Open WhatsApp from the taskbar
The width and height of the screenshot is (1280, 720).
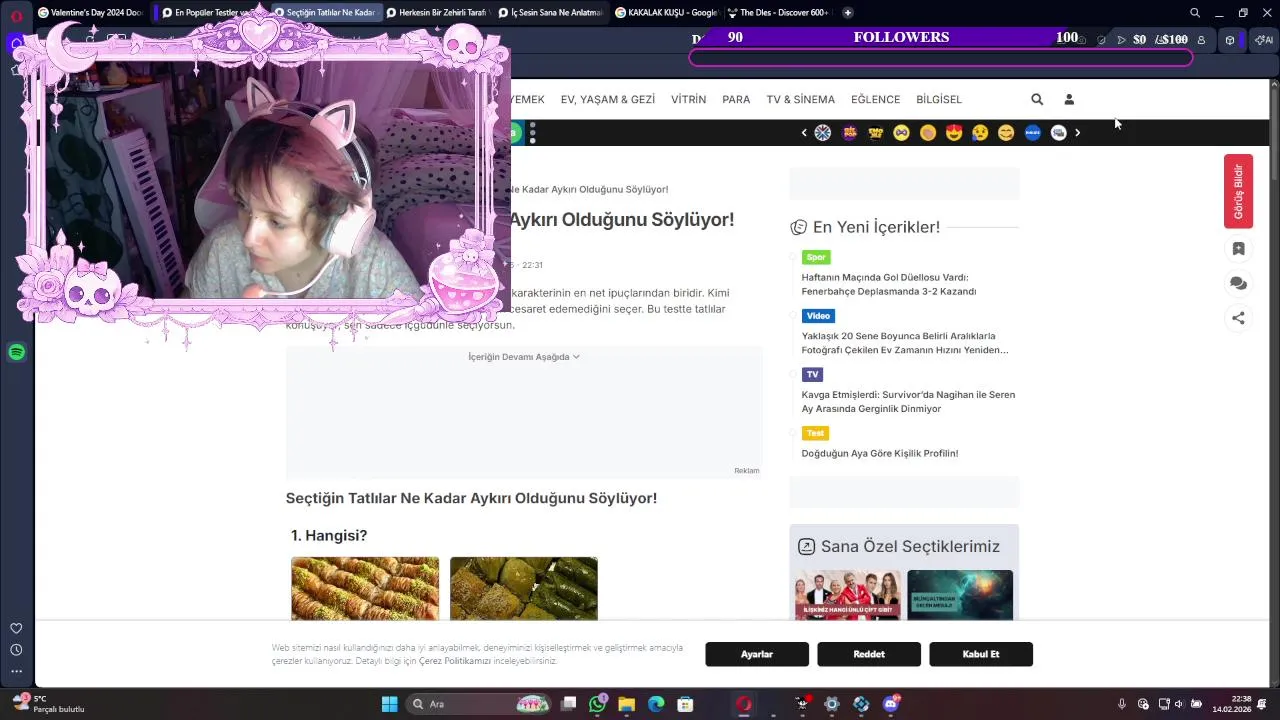click(598, 704)
